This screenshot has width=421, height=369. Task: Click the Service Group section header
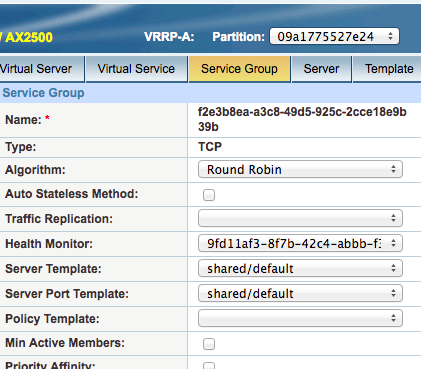click(43, 93)
